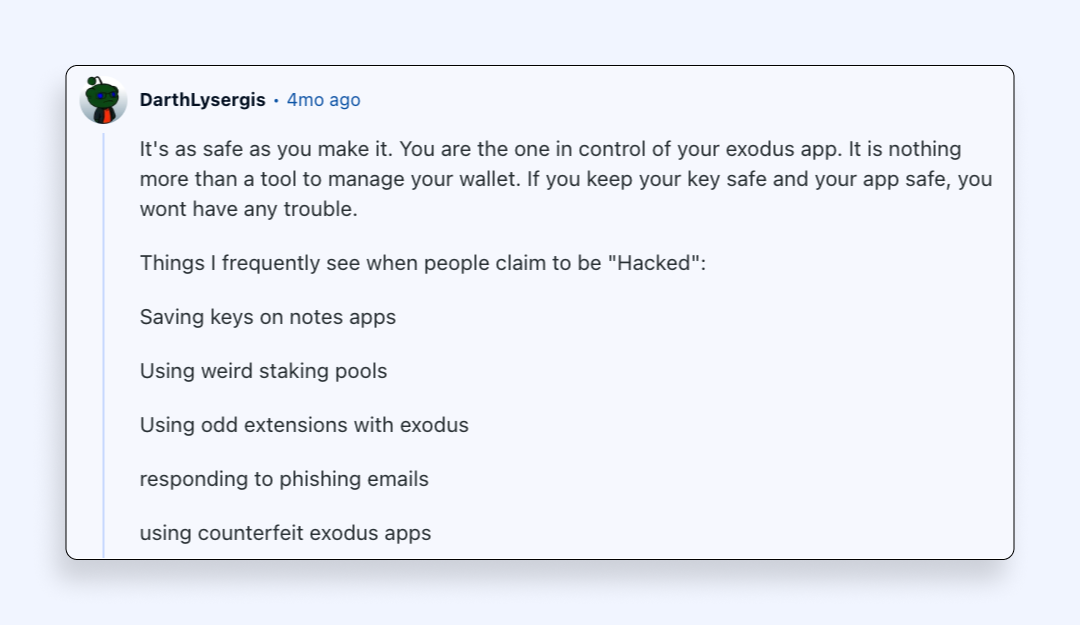Image resolution: width=1080 pixels, height=625 pixels.
Task: Click the line "Saving keys on notes apps"
Action: tap(268, 317)
